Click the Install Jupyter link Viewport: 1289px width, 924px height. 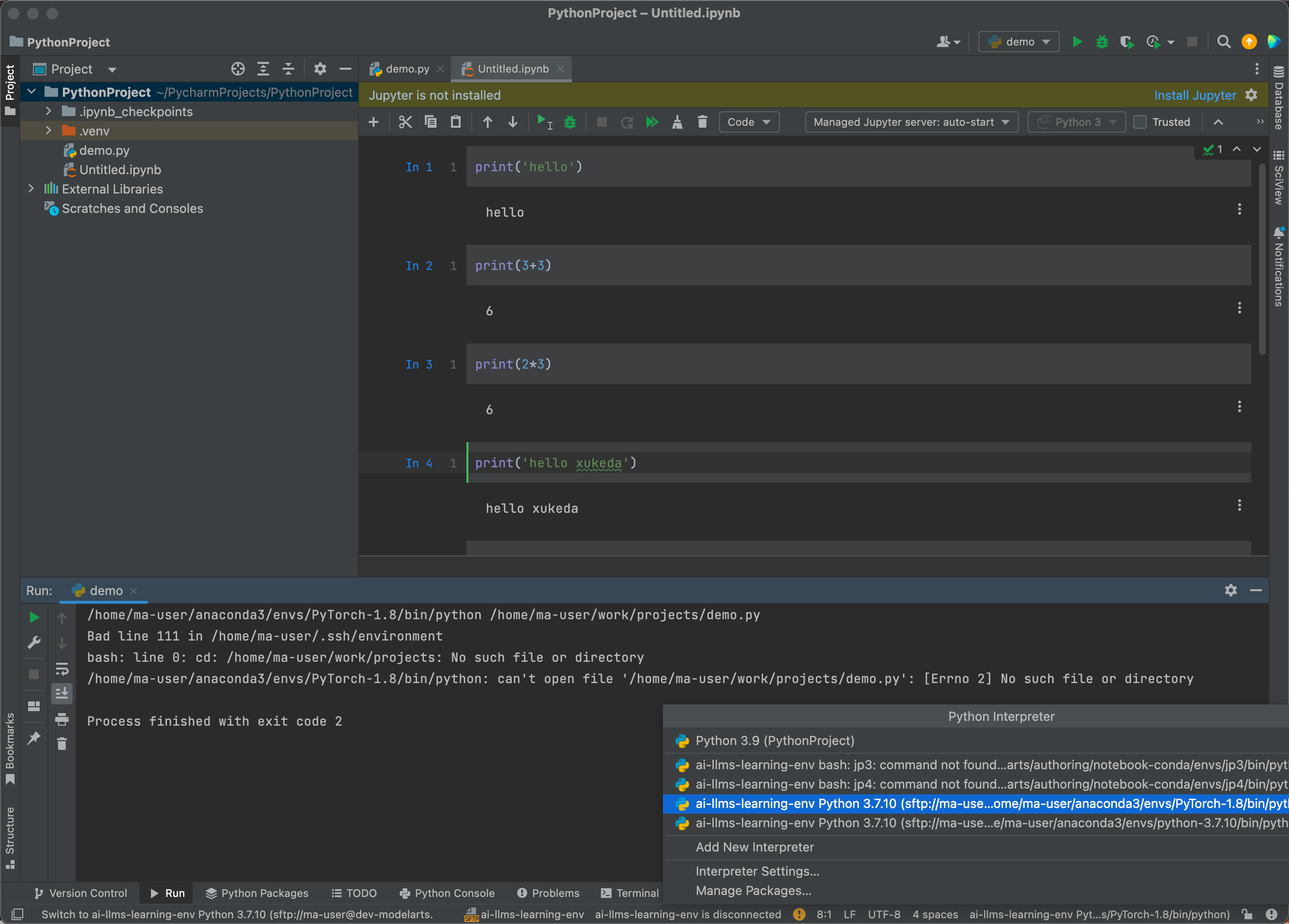click(x=1195, y=95)
